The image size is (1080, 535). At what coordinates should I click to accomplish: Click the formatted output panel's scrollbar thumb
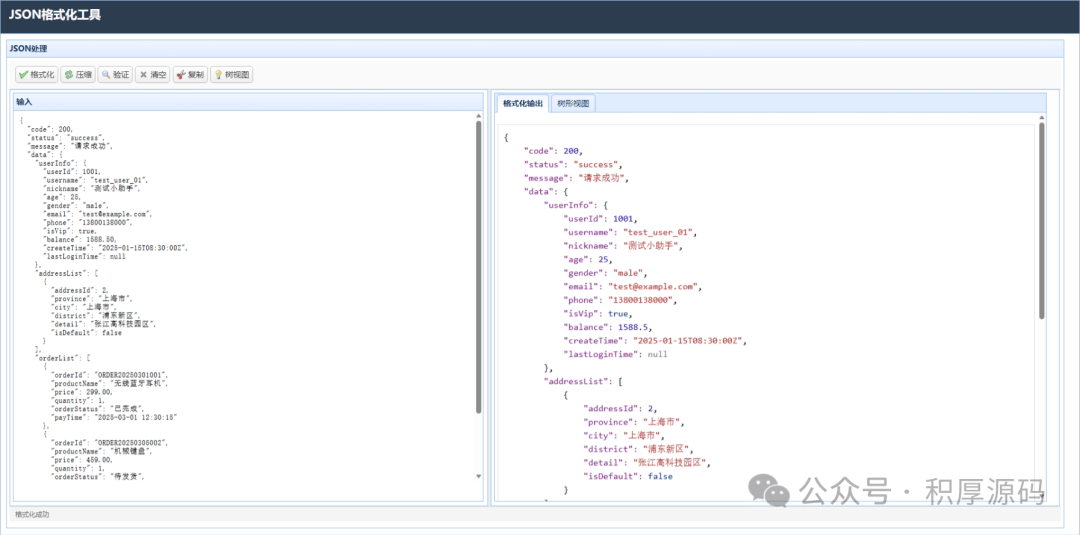1041,220
